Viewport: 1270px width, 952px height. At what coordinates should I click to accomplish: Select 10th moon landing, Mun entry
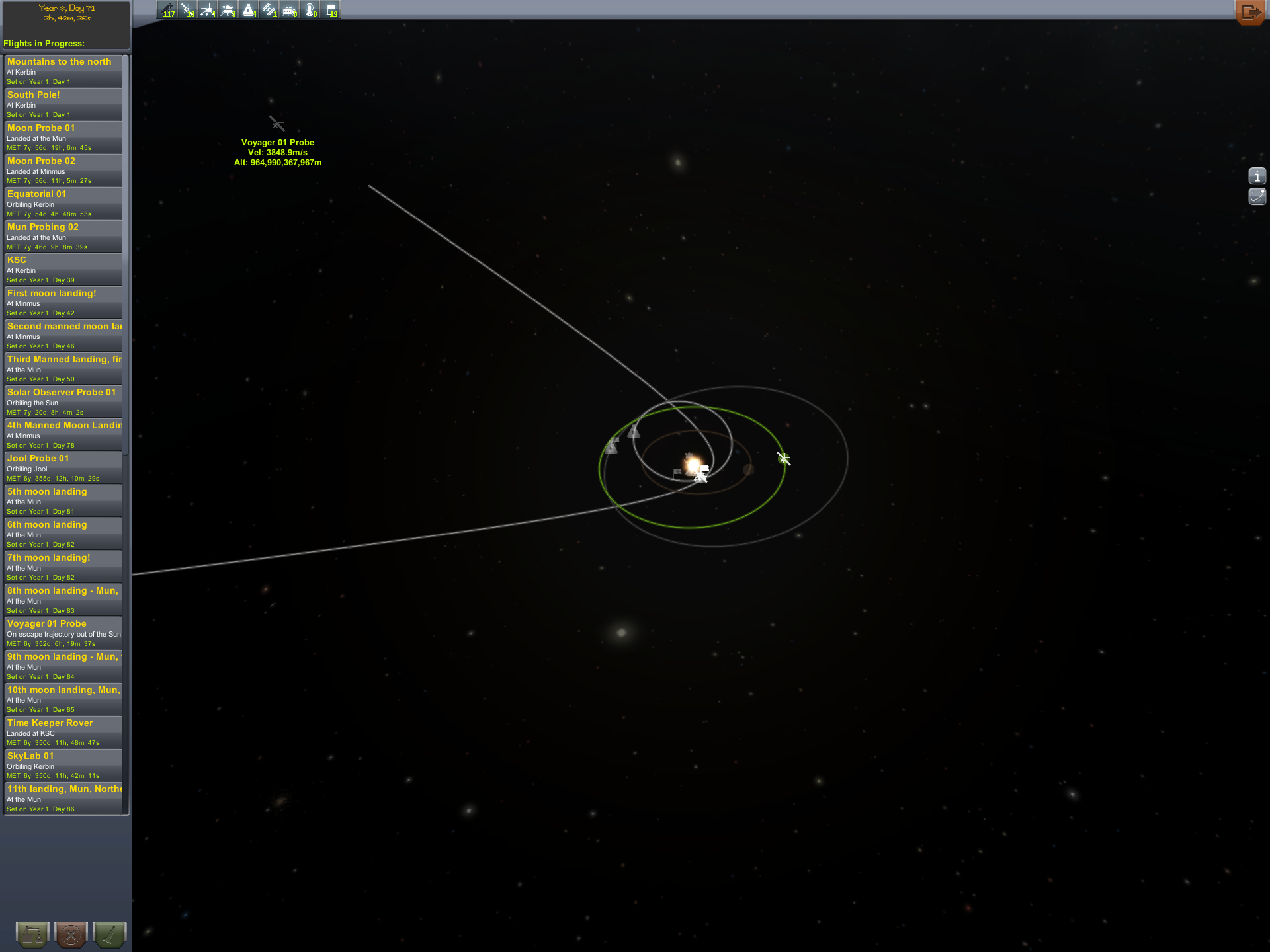click(x=63, y=699)
